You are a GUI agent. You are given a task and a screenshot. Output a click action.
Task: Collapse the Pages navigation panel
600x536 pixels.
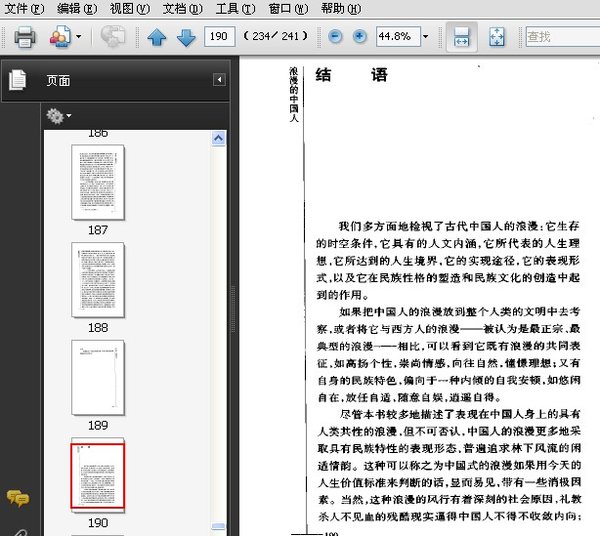(219, 80)
